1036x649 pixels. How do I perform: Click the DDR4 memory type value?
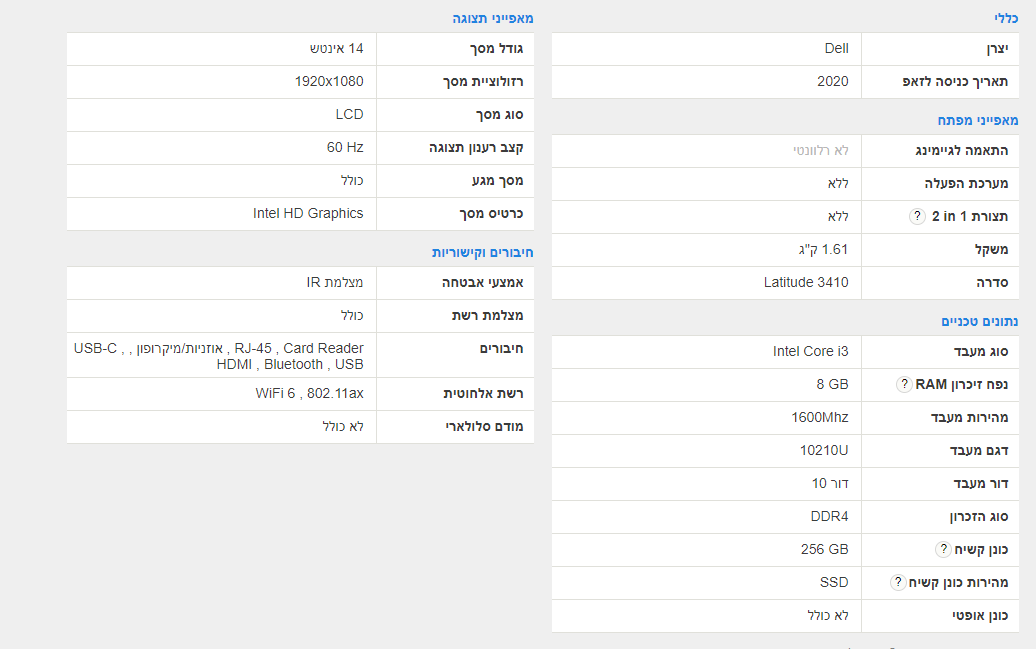(x=829, y=516)
